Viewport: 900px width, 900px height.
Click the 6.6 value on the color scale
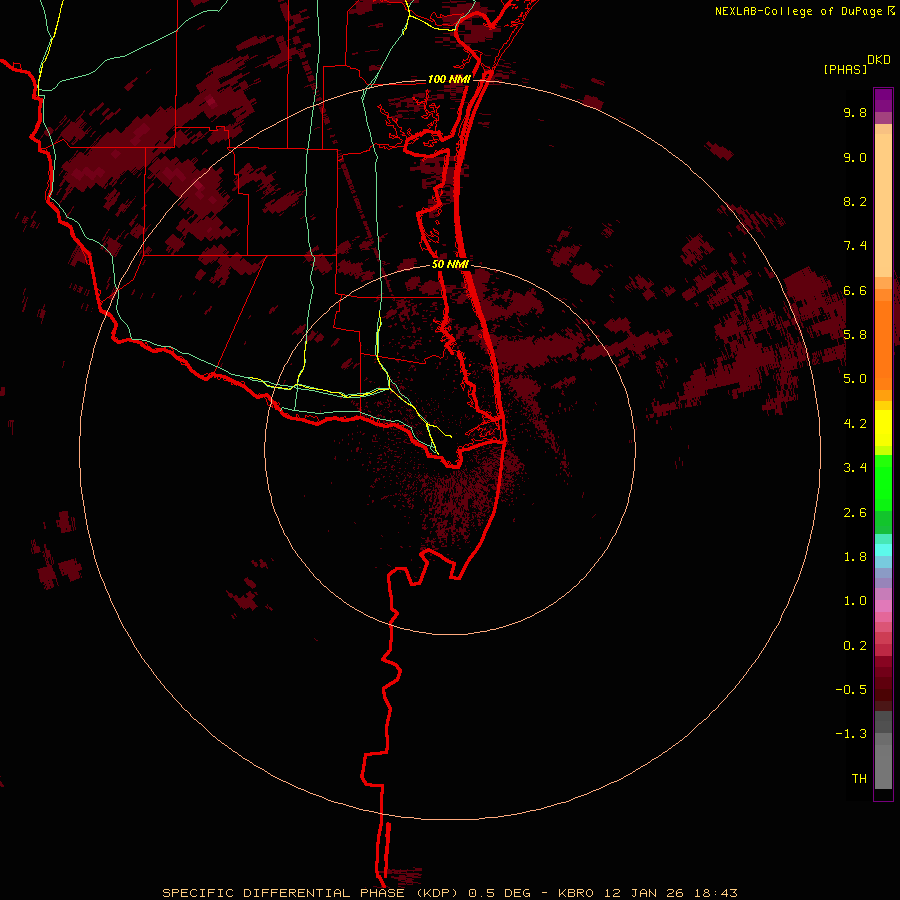855,290
